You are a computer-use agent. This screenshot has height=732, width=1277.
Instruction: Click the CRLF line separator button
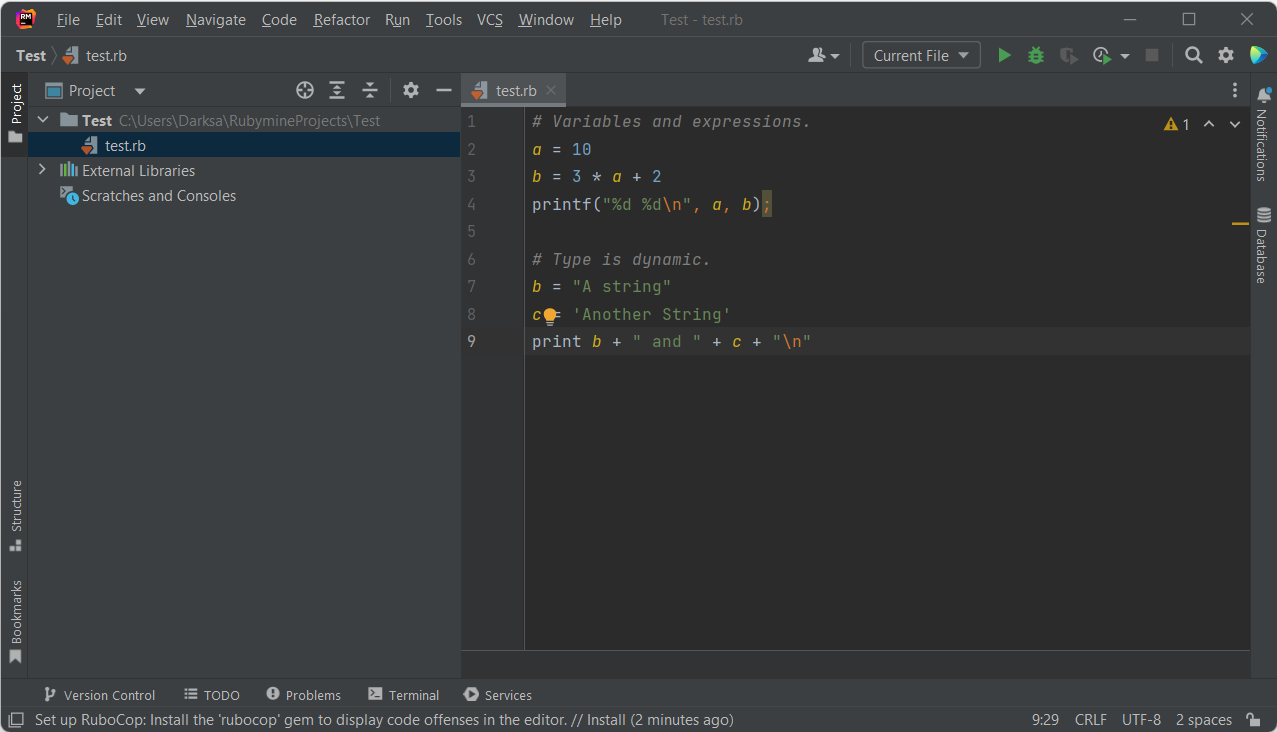click(x=1090, y=720)
